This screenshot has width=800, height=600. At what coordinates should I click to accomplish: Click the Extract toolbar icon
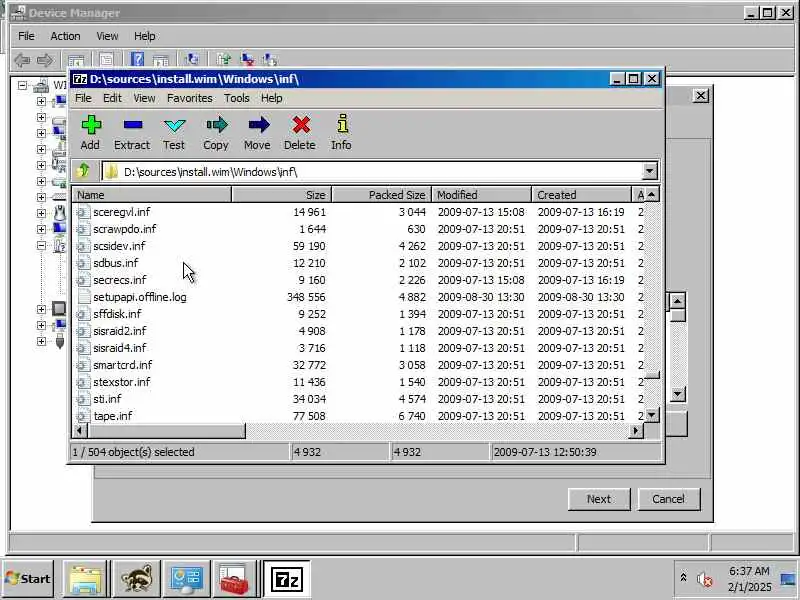tap(132, 125)
